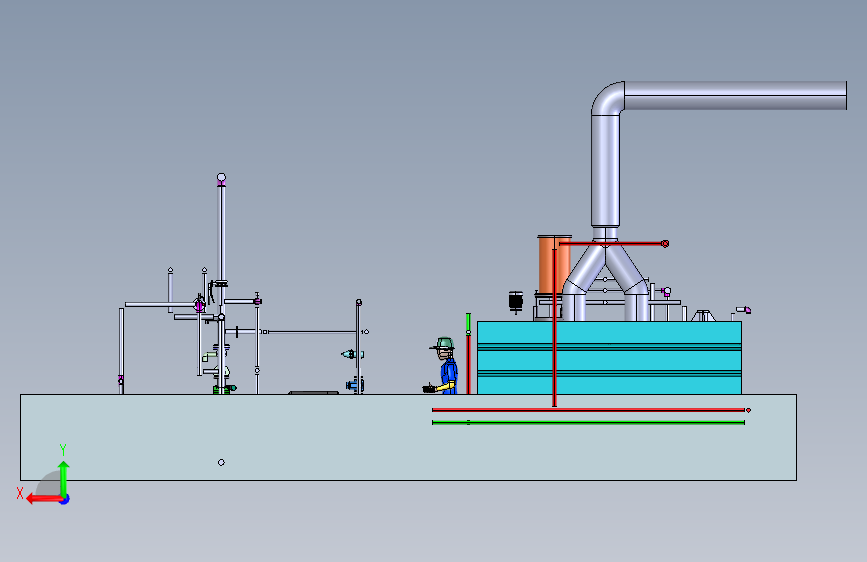Pick the tall vertical exhaust duct section

click(605, 170)
